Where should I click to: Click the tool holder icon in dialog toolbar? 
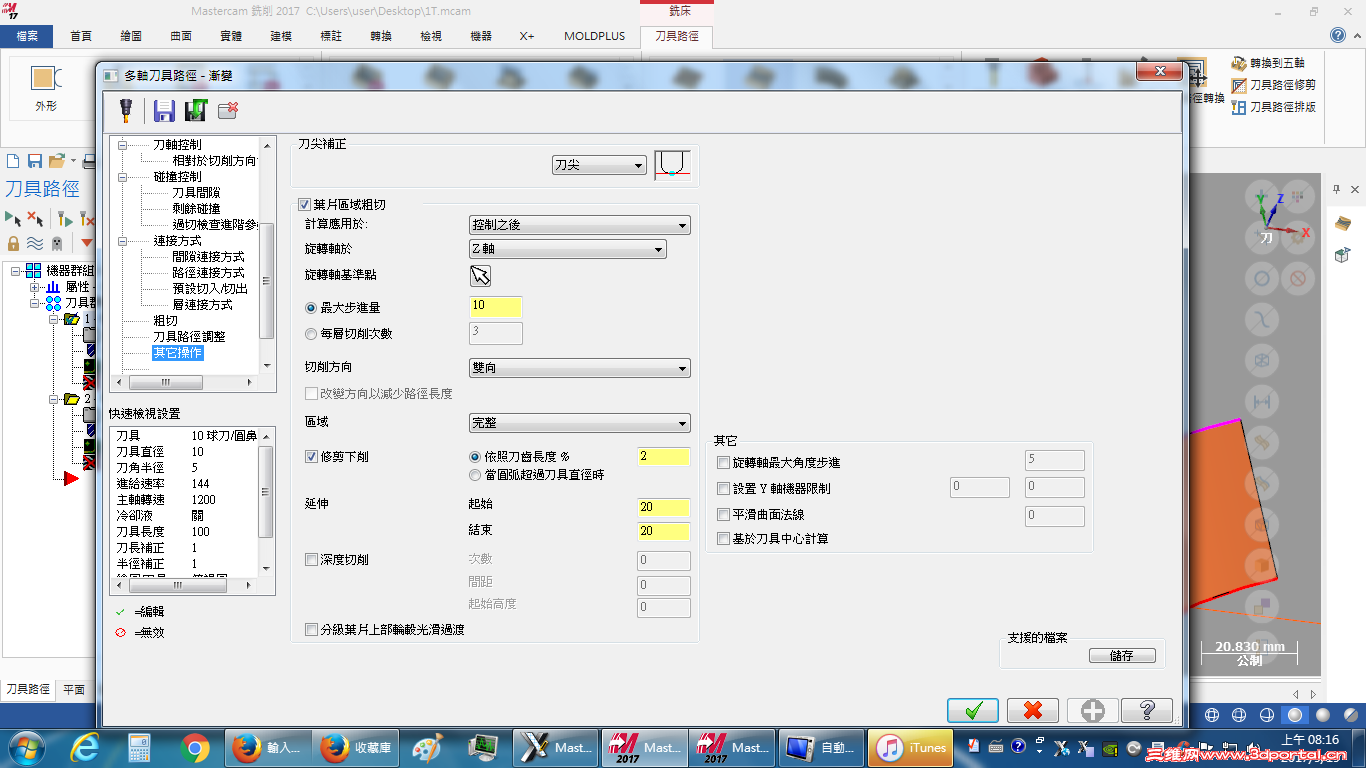127,110
